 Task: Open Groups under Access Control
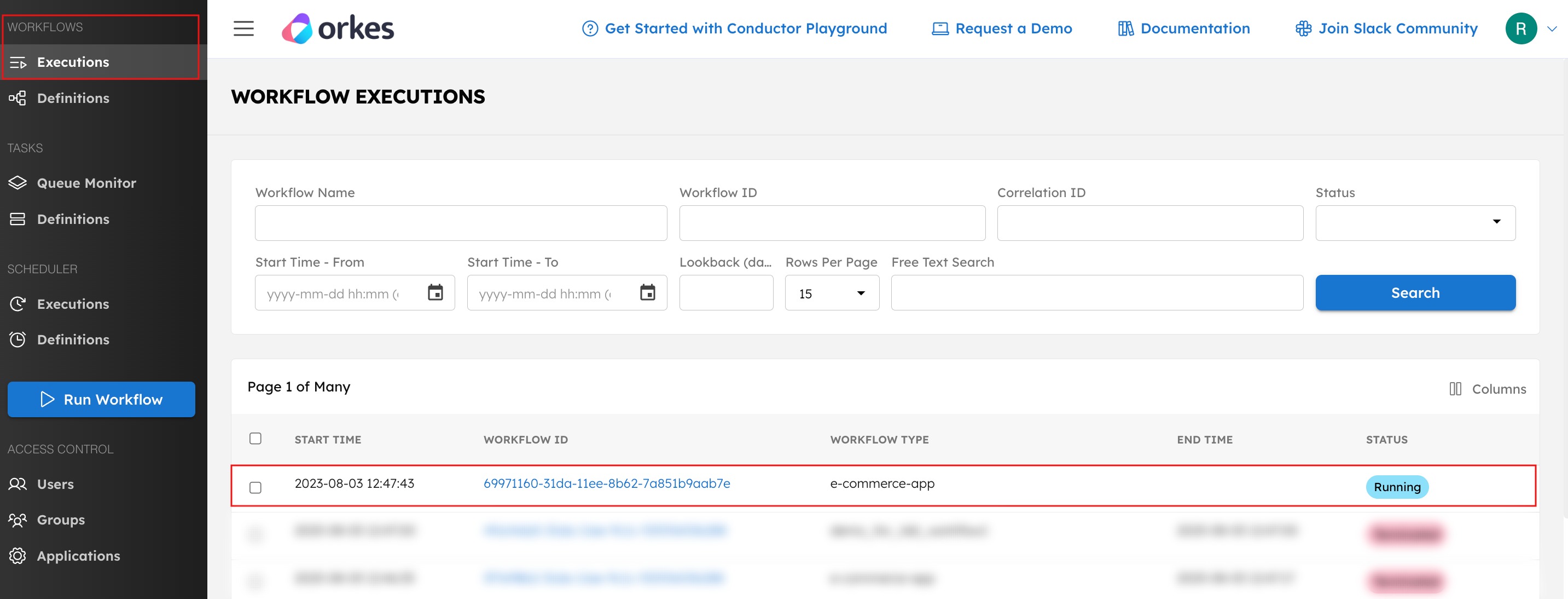coord(61,519)
